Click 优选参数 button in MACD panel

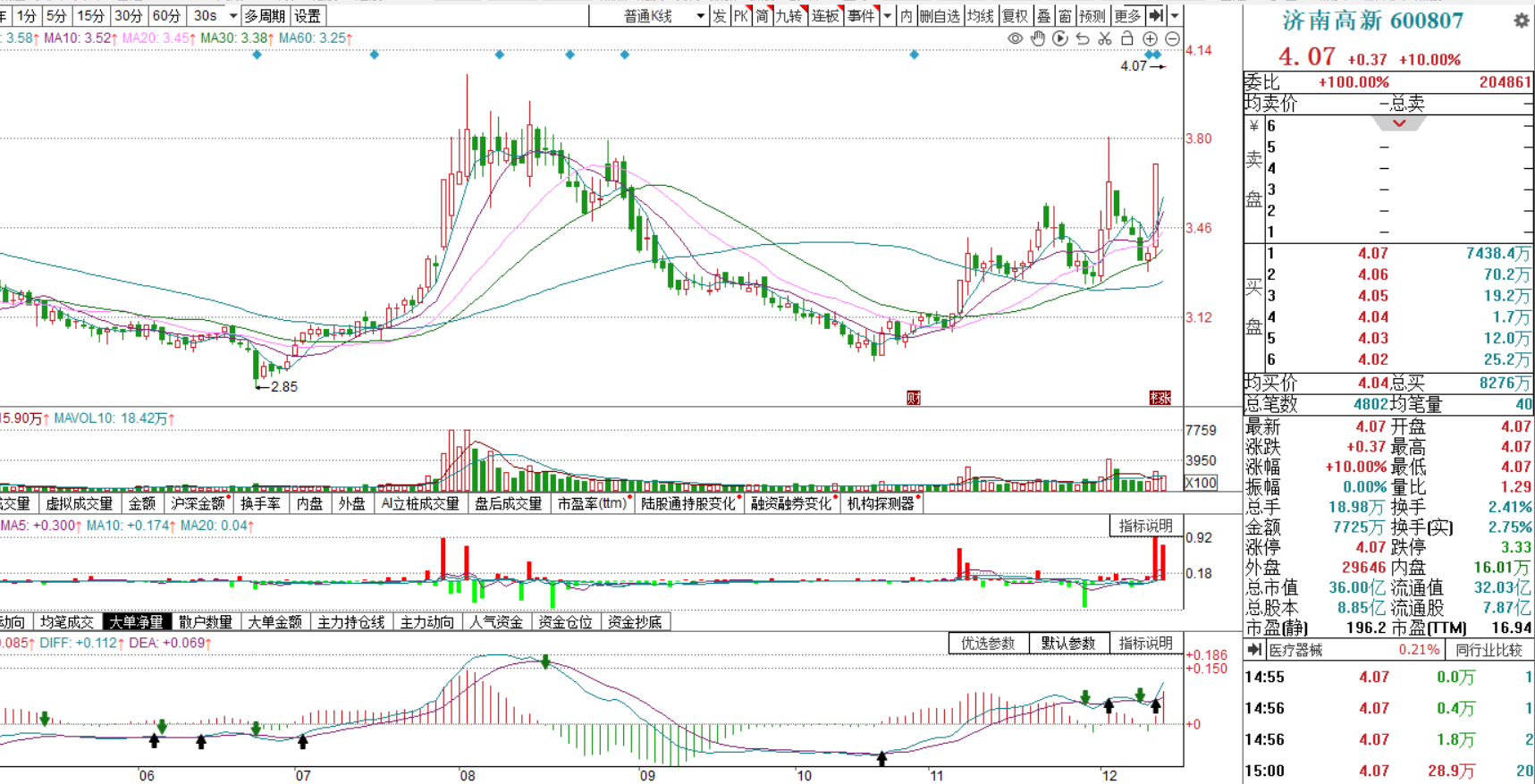988,643
